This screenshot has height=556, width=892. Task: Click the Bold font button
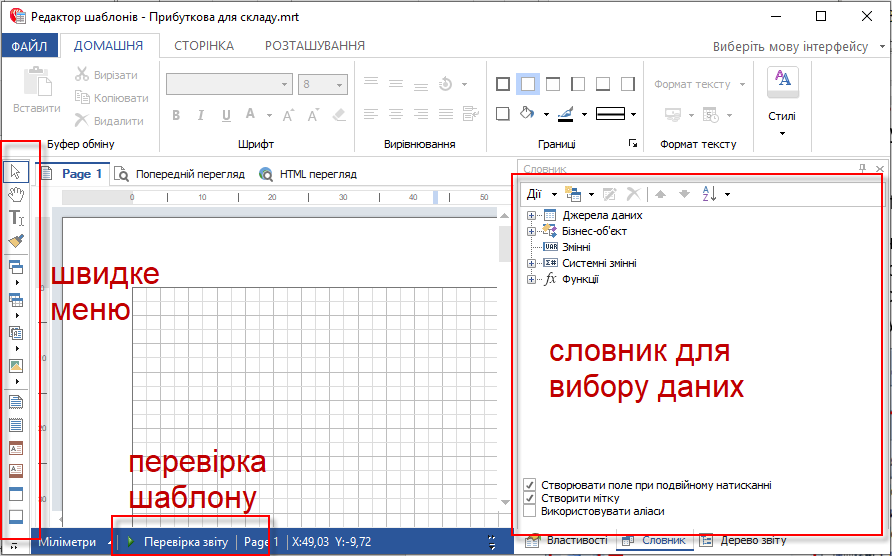pos(175,115)
